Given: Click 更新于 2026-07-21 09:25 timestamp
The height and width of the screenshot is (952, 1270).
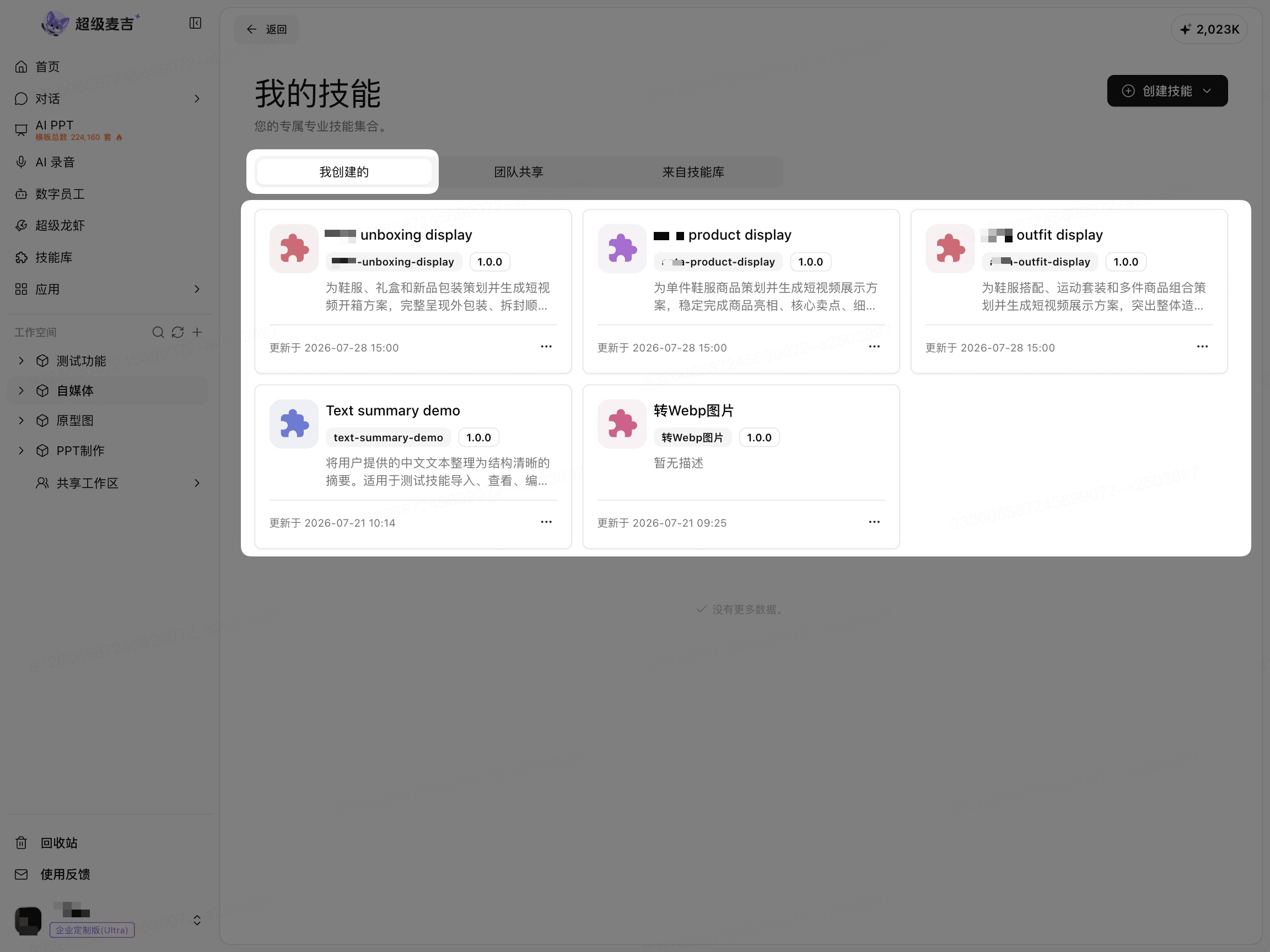Looking at the screenshot, I should coord(662,523).
